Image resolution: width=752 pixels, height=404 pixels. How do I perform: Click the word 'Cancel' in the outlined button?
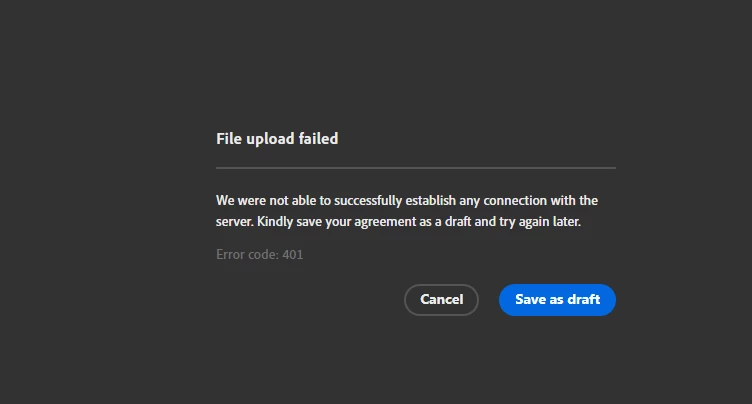[442, 299]
